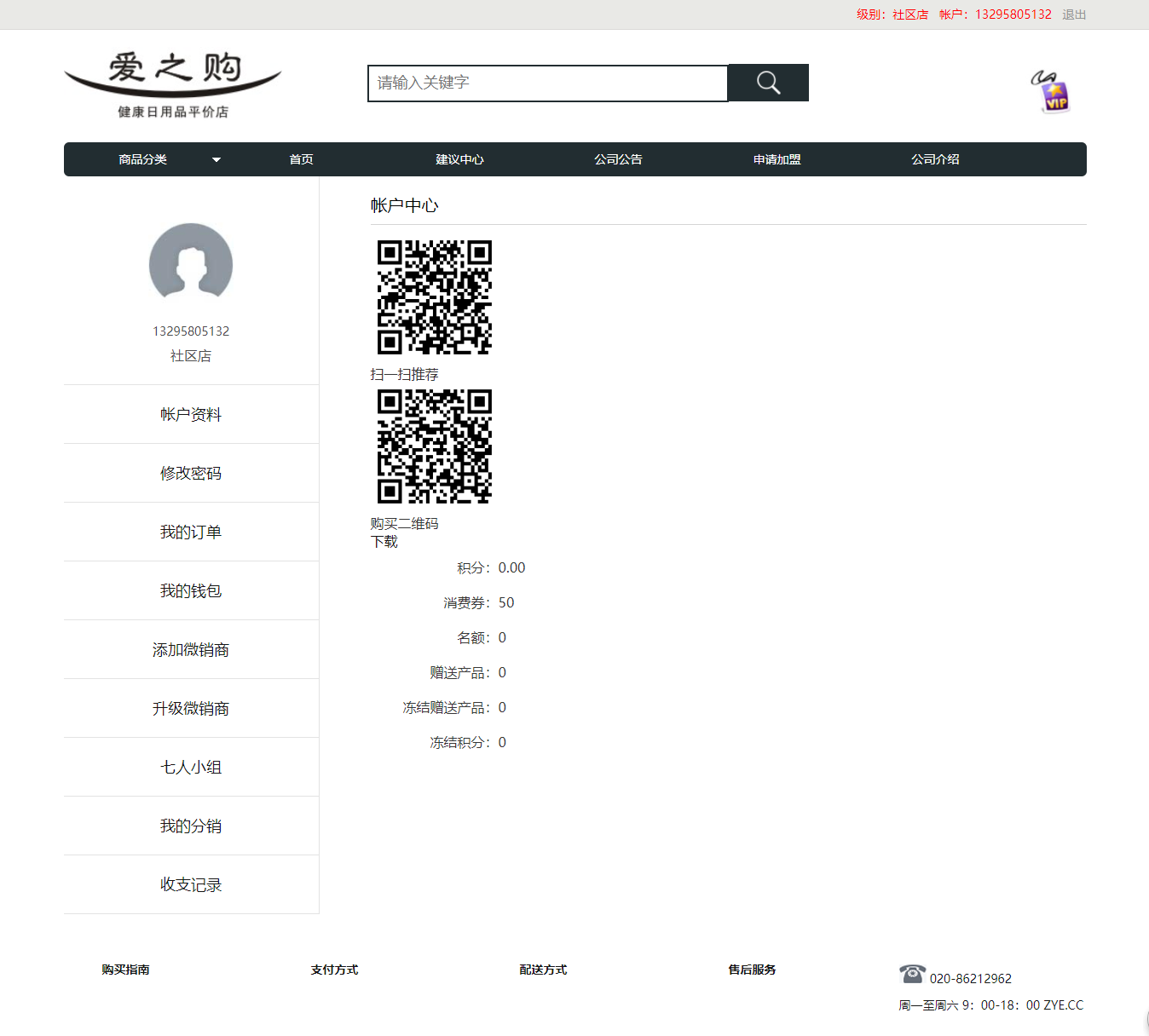Click the 扫一扫推荐 caption text
The height and width of the screenshot is (1036, 1149).
405,374
